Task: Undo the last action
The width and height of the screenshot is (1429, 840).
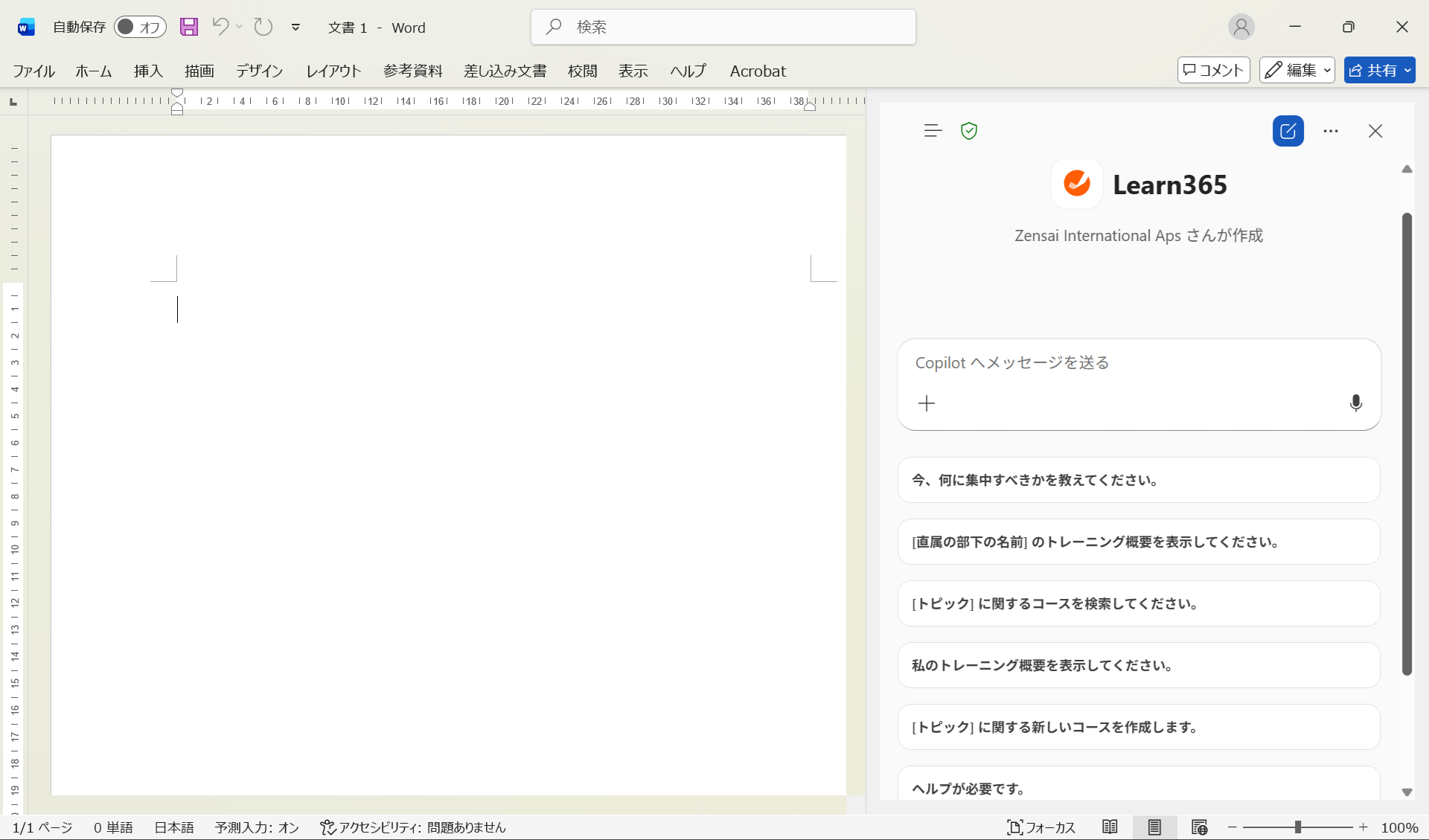Action: pyautogui.click(x=220, y=27)
